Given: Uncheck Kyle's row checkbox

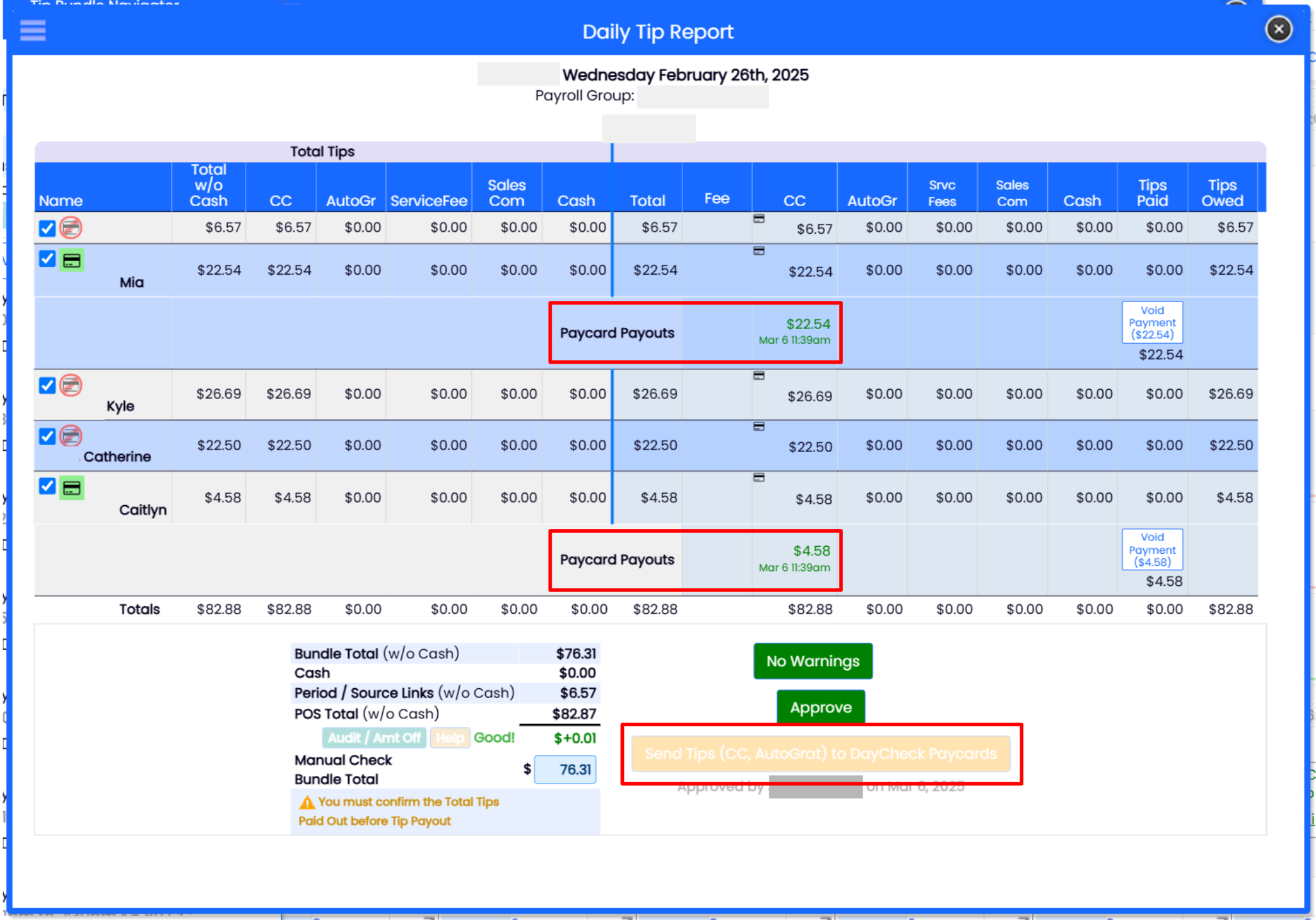Looking at the screenshot, I should pyautogui.click(x=47, y=385).
